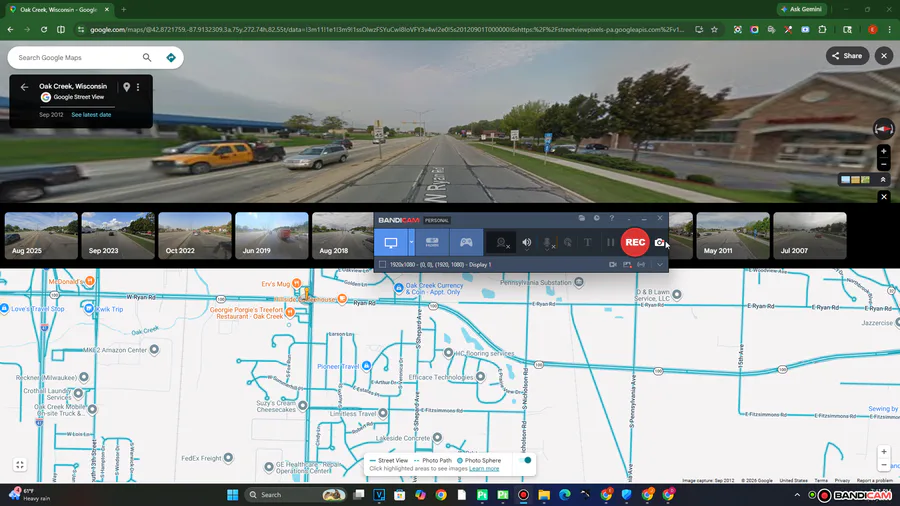Open Bandicam help question mark
The image size is (900, 506).
(x=612, y=218)
